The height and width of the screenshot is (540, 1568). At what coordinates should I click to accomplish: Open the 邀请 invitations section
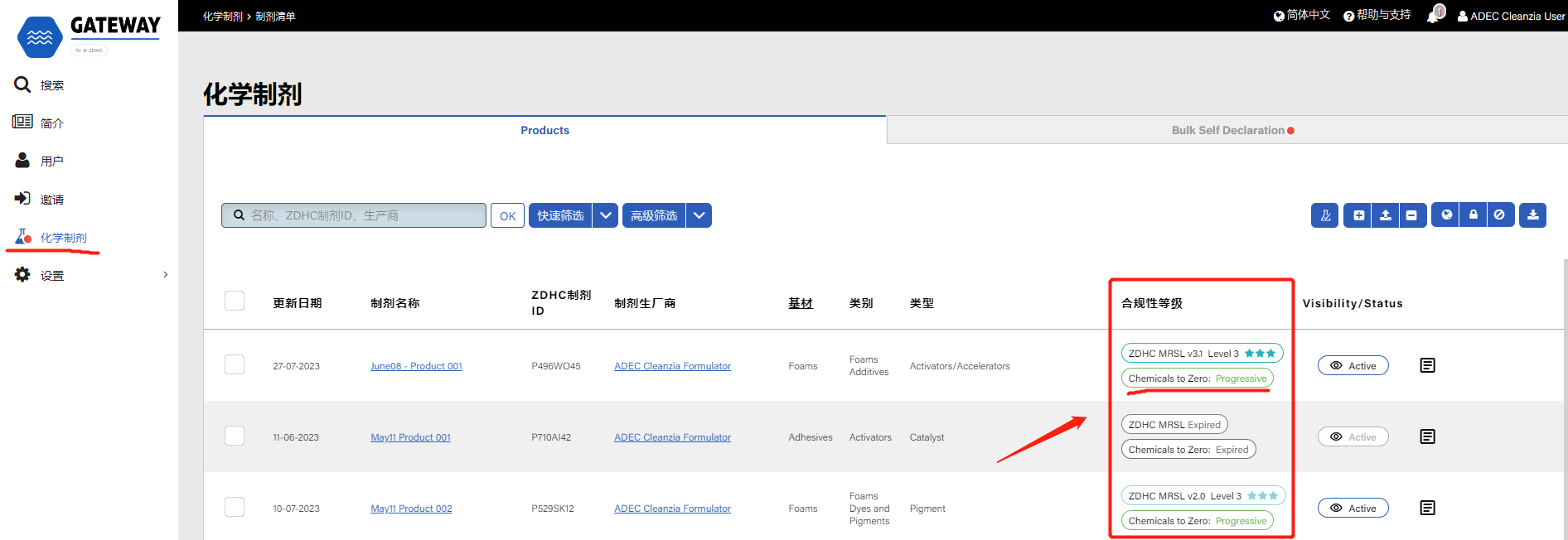pos(39,199)
